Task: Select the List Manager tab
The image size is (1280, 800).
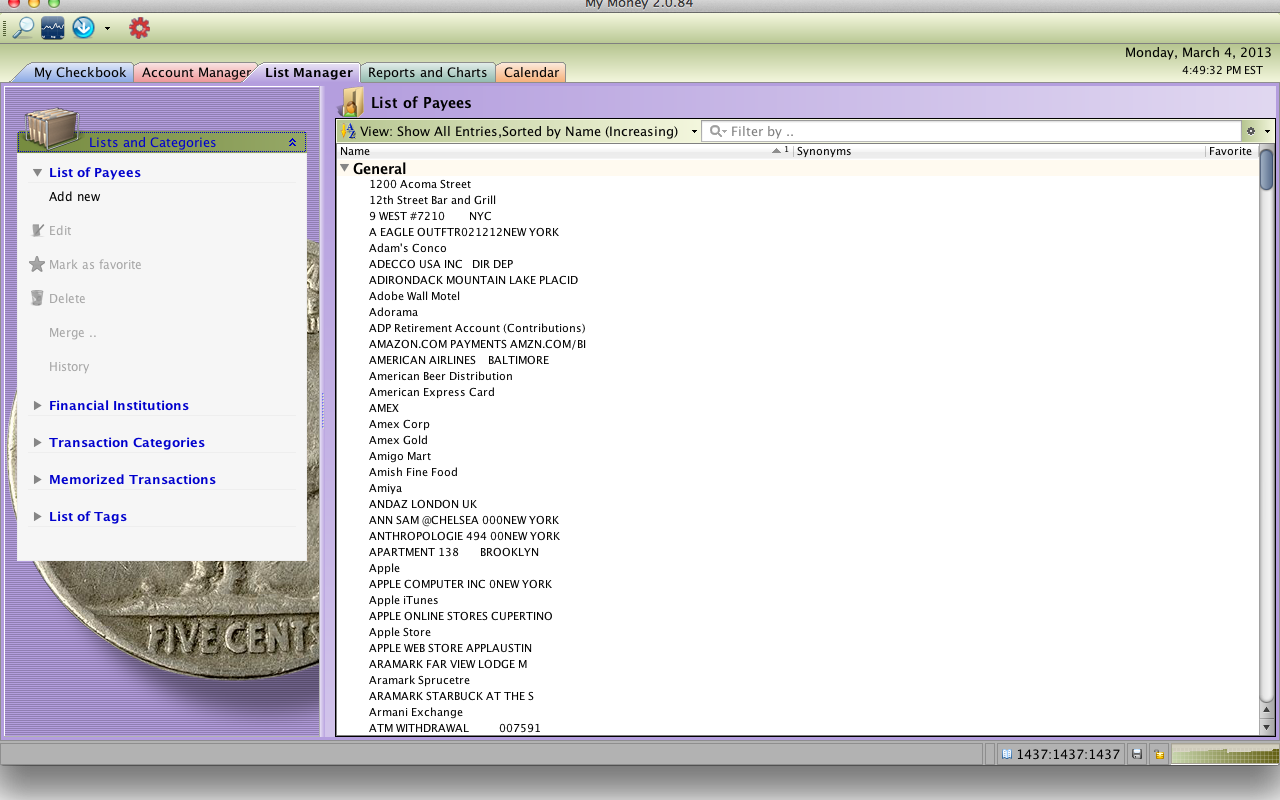Action: point(308,72)
